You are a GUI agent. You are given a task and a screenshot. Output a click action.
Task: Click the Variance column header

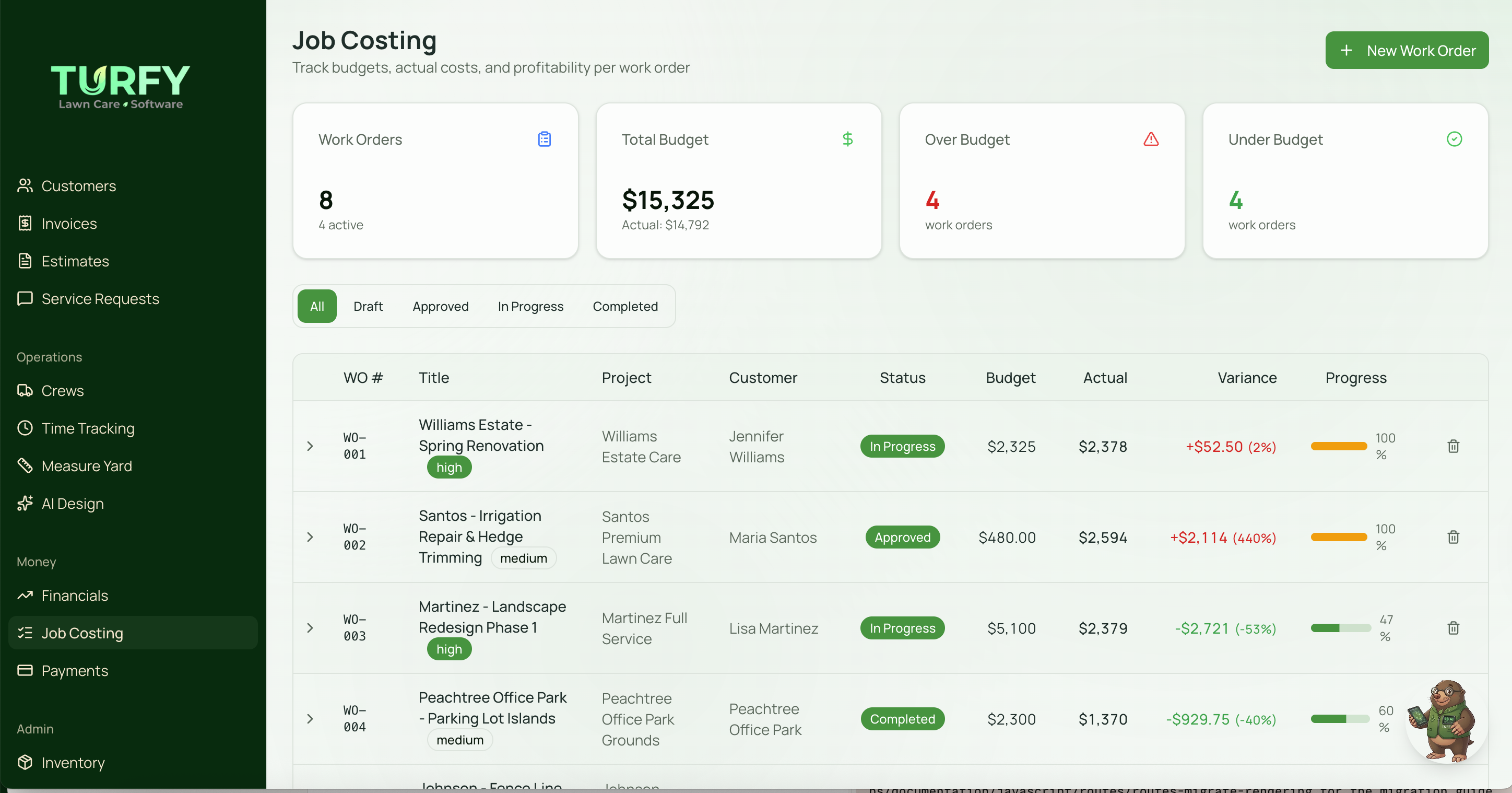pyautogui.click(x=1247, y=378)
